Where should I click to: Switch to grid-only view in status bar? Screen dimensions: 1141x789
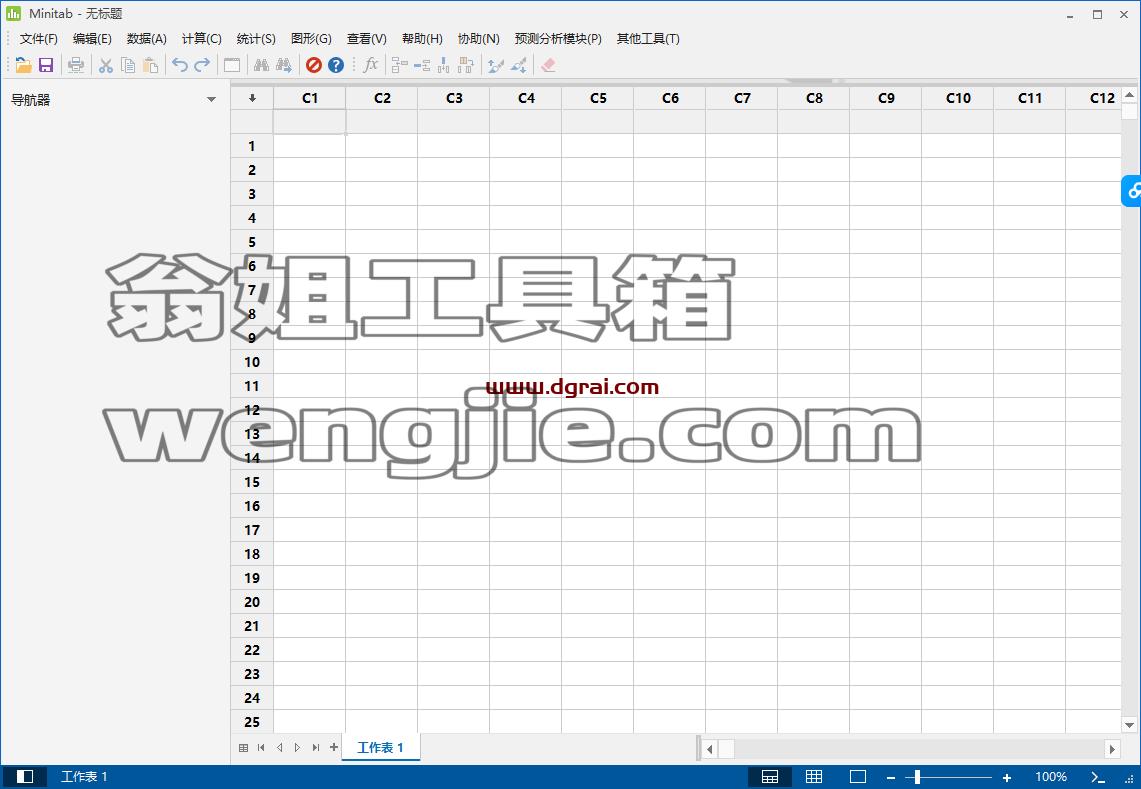point(814,777)
